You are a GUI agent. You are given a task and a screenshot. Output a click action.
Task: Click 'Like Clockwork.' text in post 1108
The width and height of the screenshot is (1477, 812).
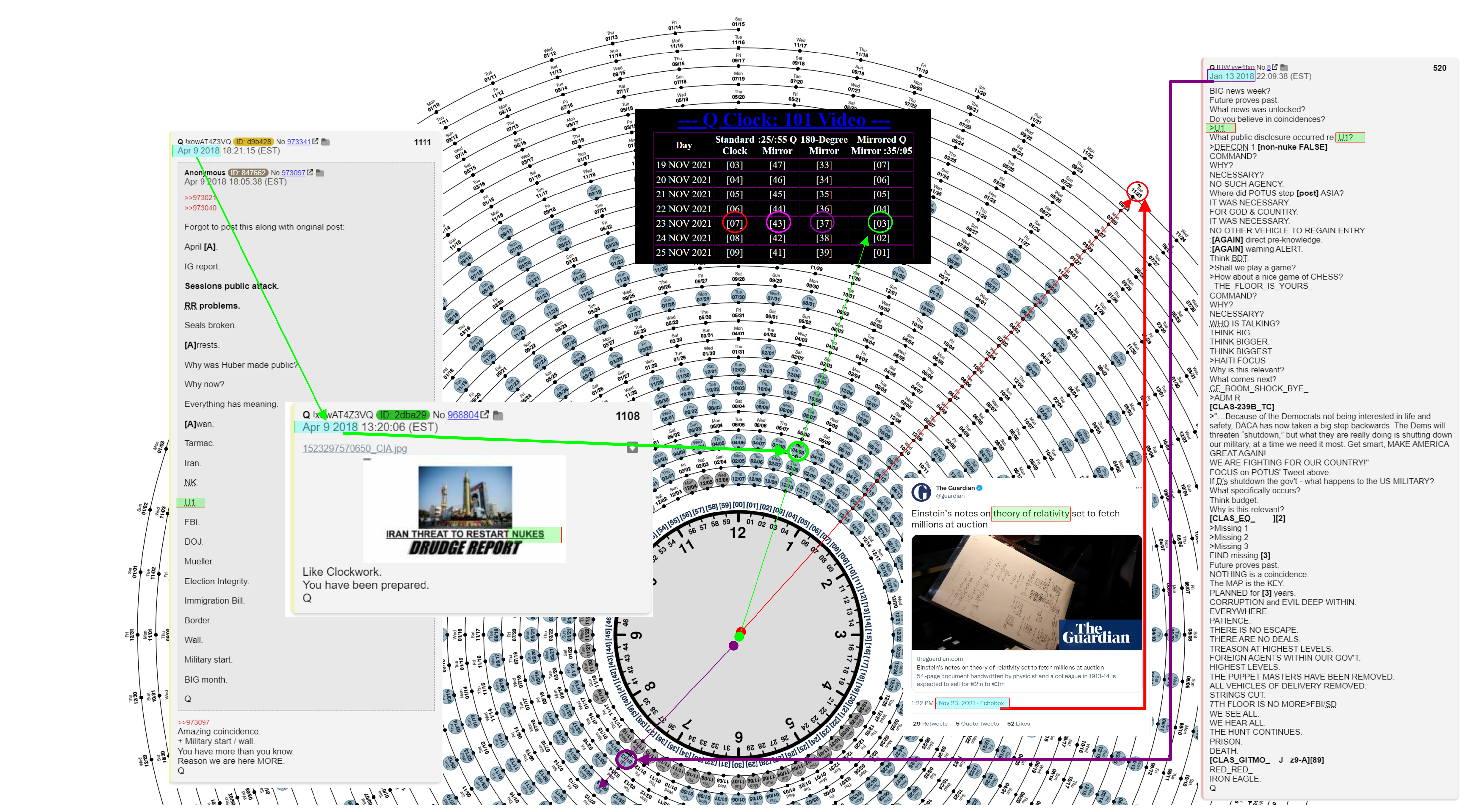click(x=342, y=571)
